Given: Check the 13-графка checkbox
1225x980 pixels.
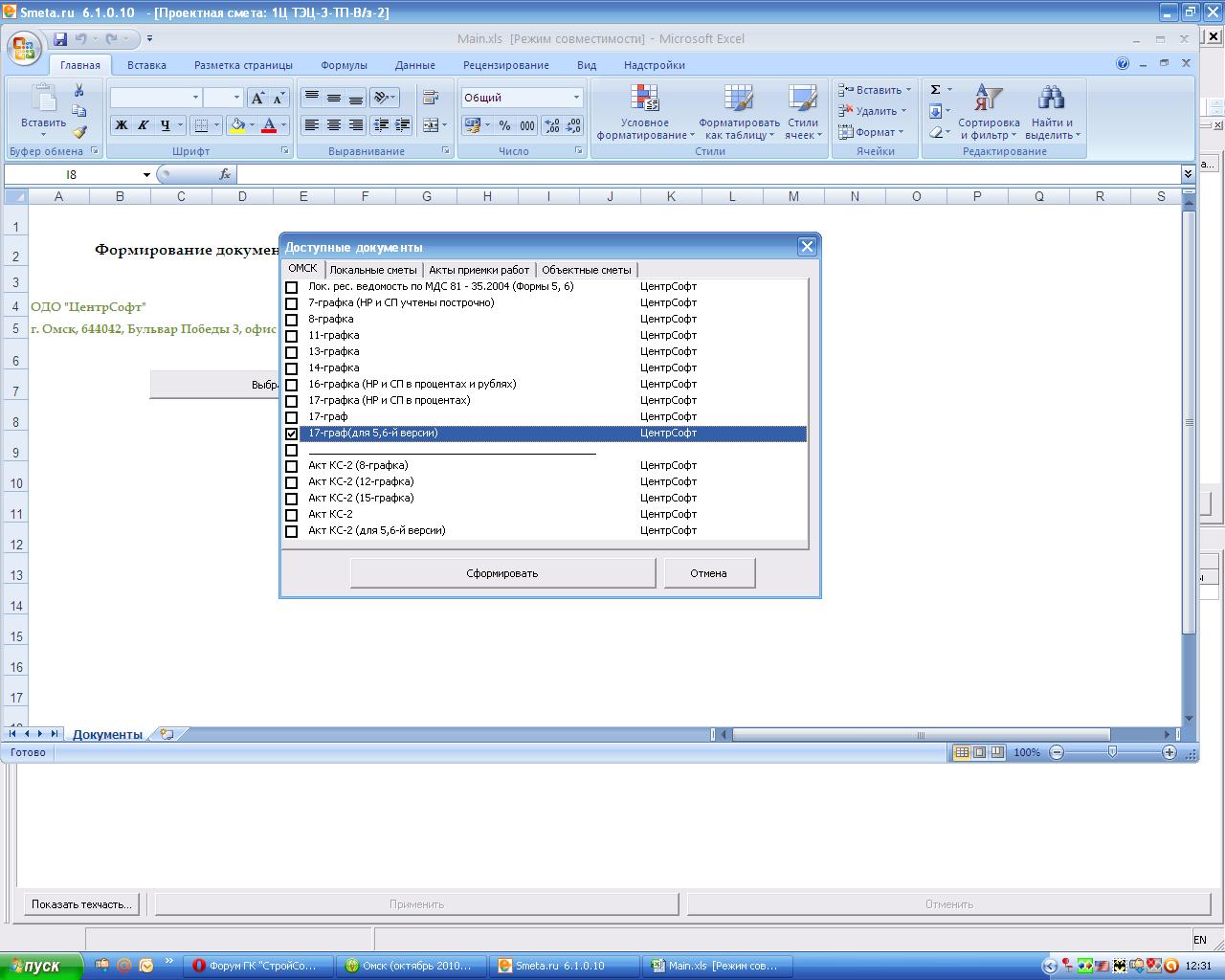Looking at the screenshot, I should click(x=292, y=352).
